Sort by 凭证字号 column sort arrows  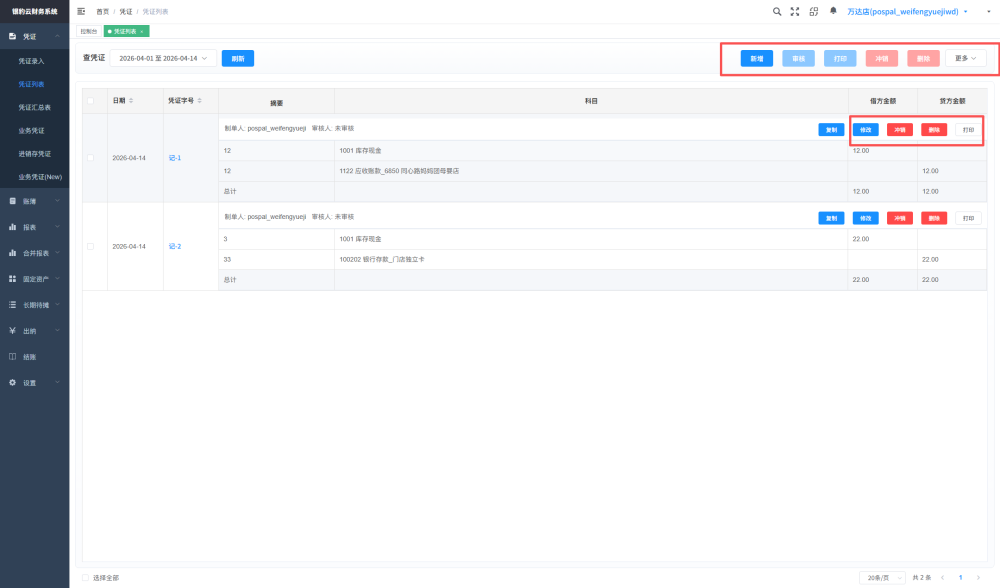[200, 101]
